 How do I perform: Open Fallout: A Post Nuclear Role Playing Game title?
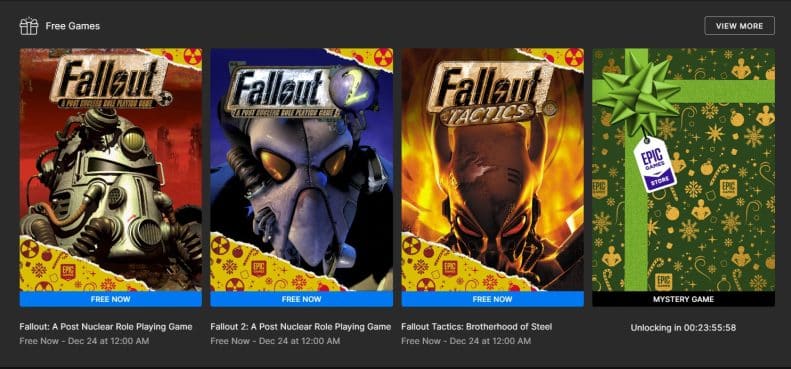106,327
